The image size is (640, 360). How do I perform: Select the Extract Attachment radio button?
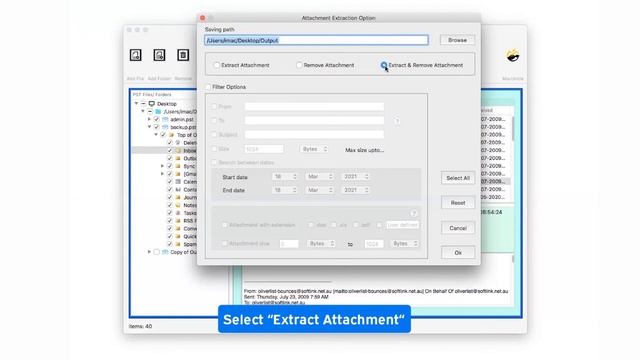coord(217,65)
